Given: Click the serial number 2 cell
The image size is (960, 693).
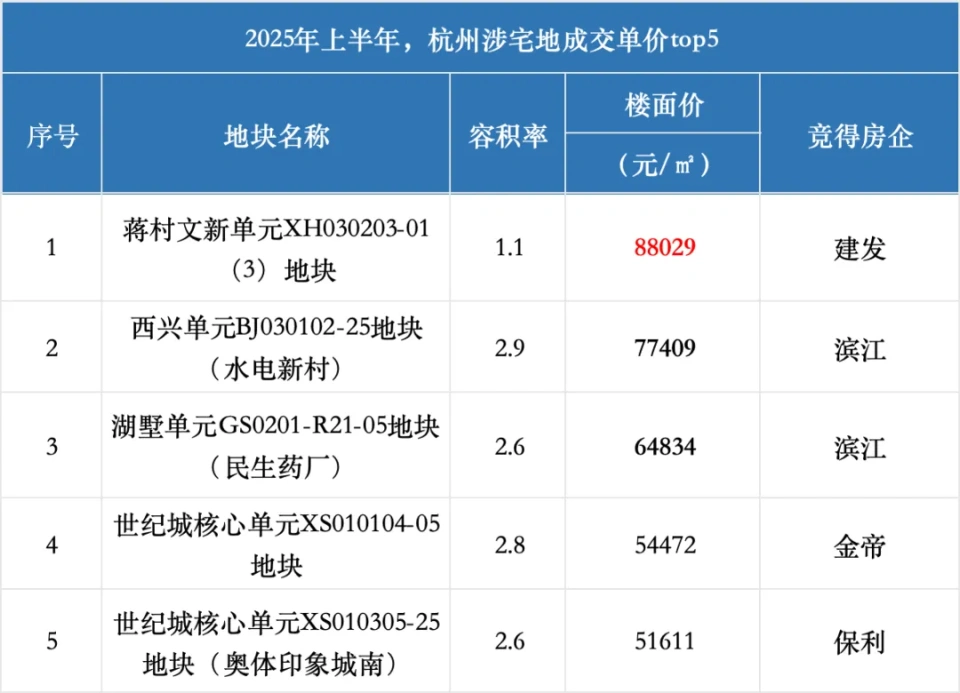Looking at the screenshot, I should tap(52, 348).
